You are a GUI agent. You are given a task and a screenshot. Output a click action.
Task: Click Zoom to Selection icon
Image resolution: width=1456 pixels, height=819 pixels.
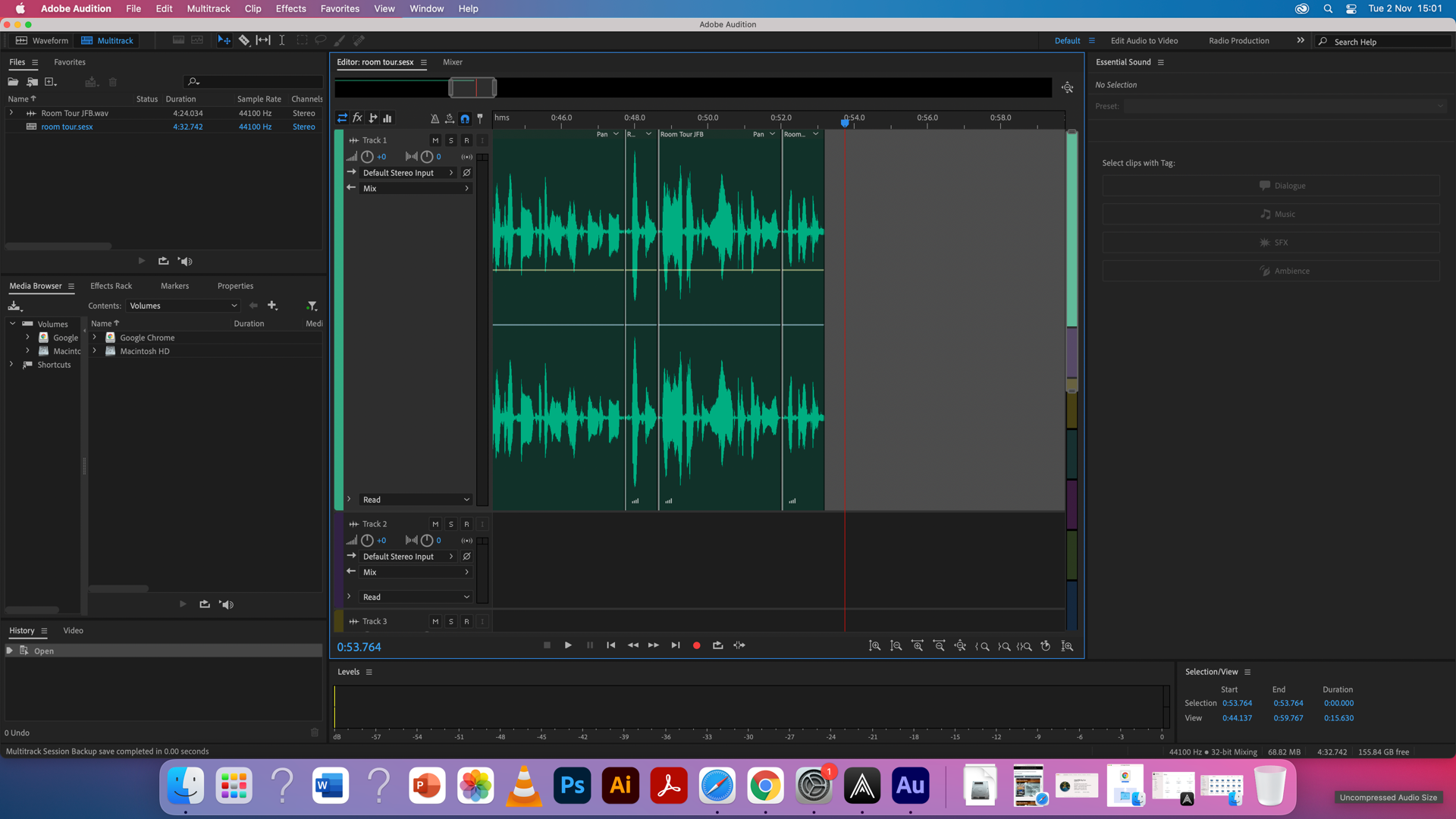pos(1025,646)
